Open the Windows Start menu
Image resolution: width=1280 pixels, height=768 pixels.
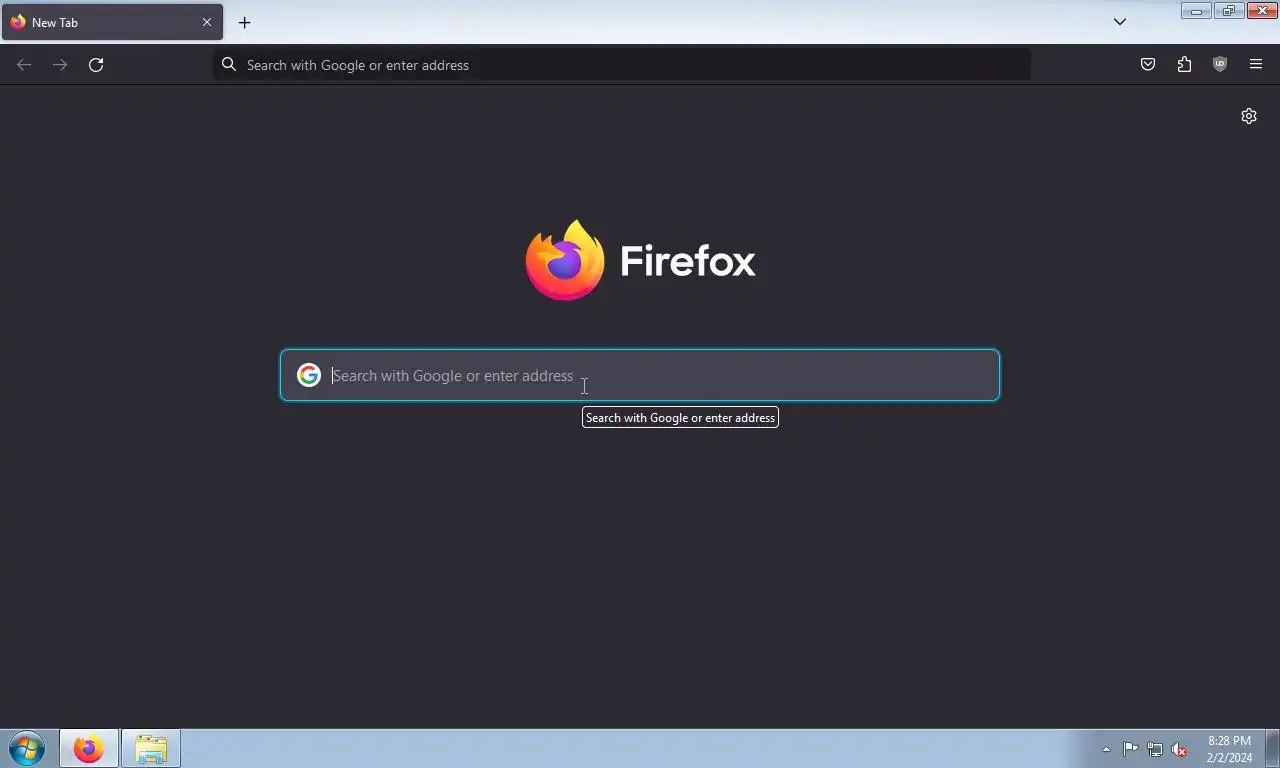pyautogui.click(x=27, y=748)
